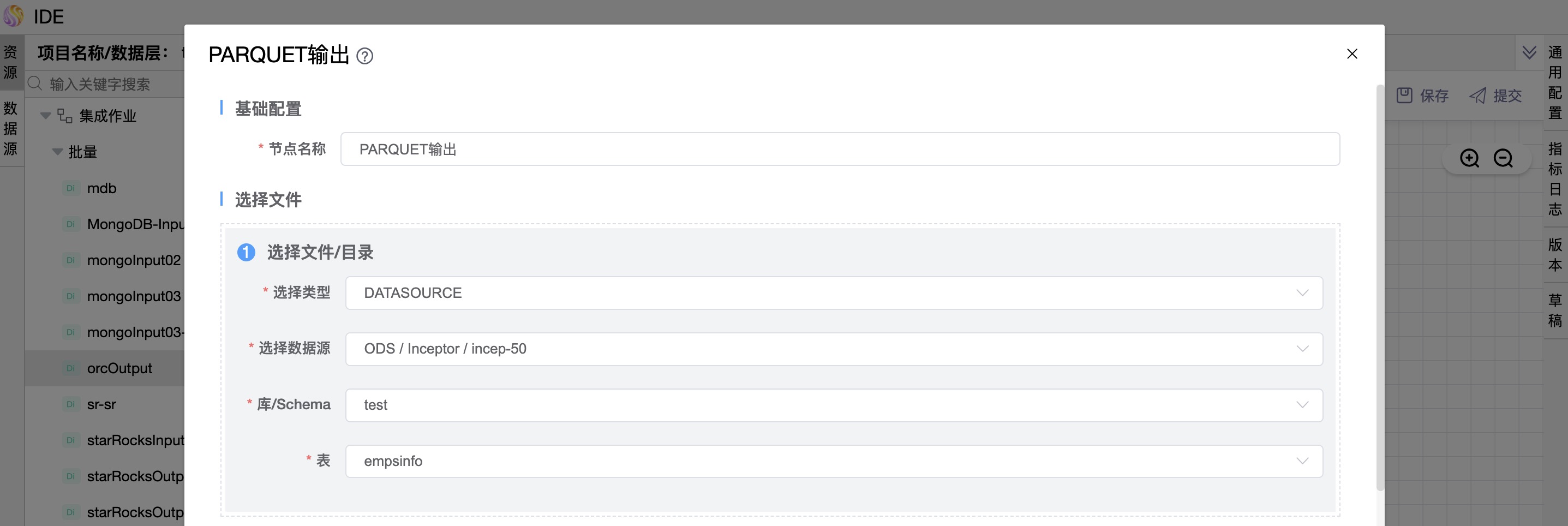The width and height of the screenshot is (1568, 526).
Task: Click the search magnifier icon in sidebar
Action: (x=35, y=83)
